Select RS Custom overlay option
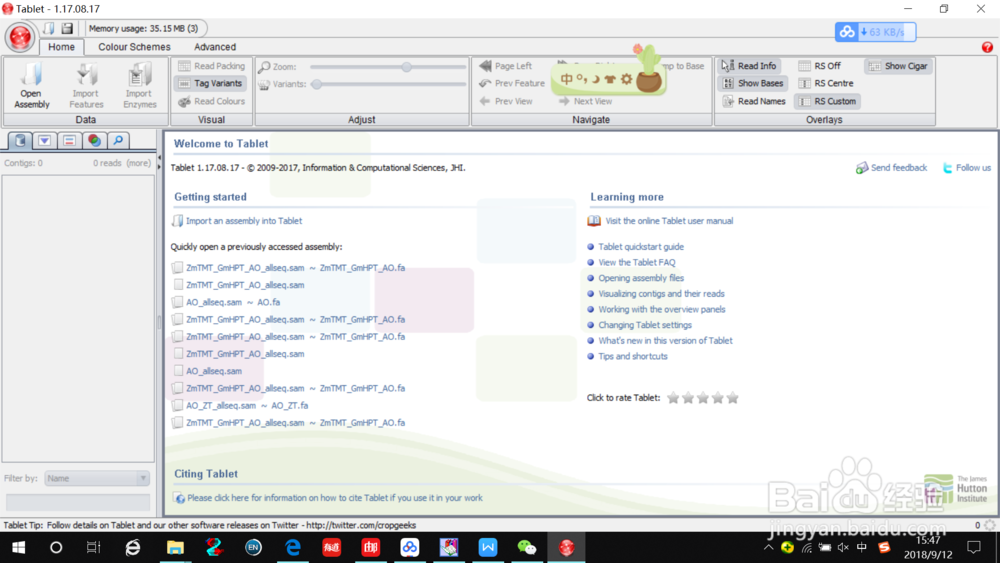Image resolution: width=1000 pixels, height=563 pixels. (827, 101)
